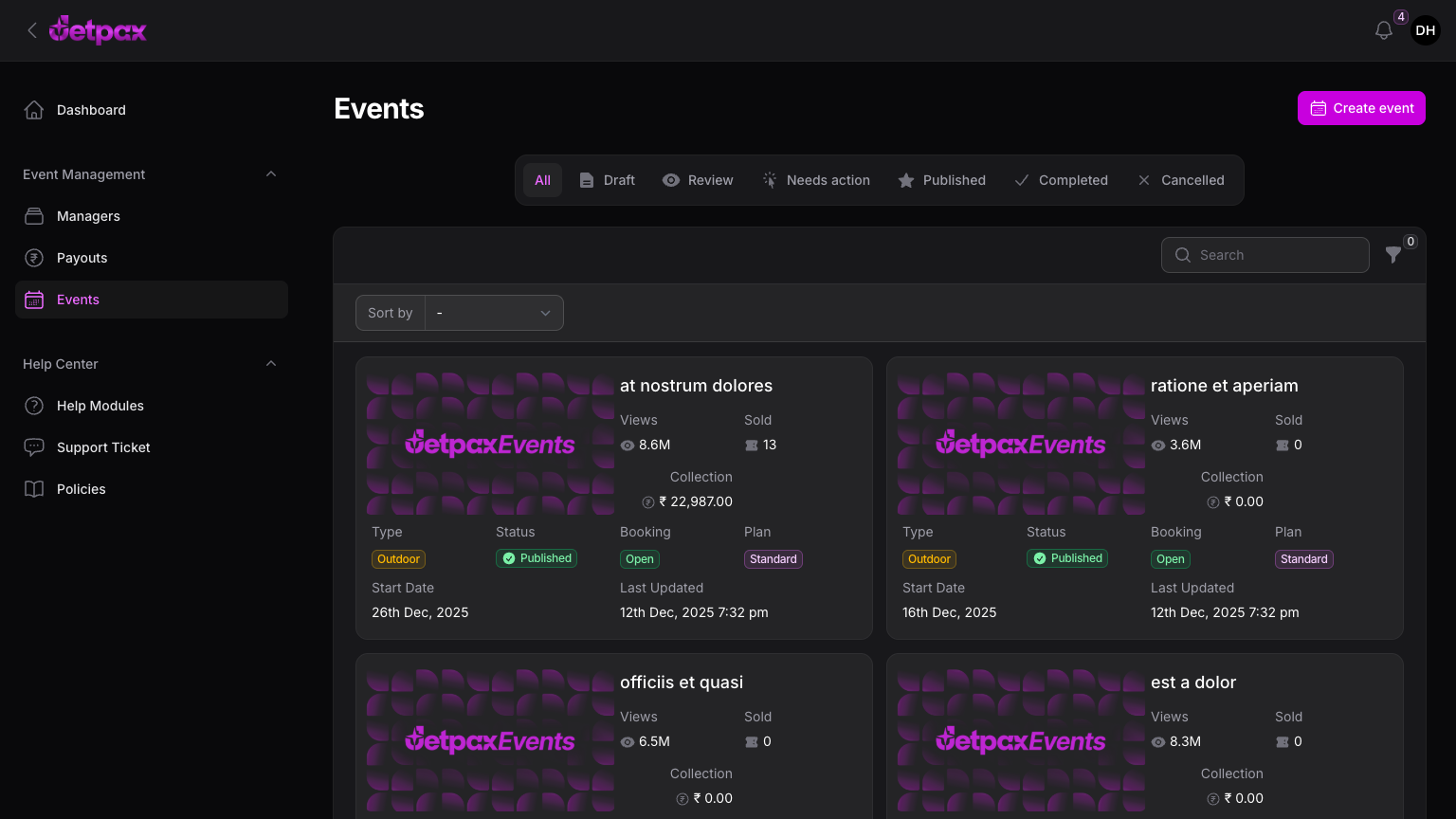Open the filter funnel icon
Image resolution: width=1456 pixels, height=819 pixels.
tap(1393, 255)
